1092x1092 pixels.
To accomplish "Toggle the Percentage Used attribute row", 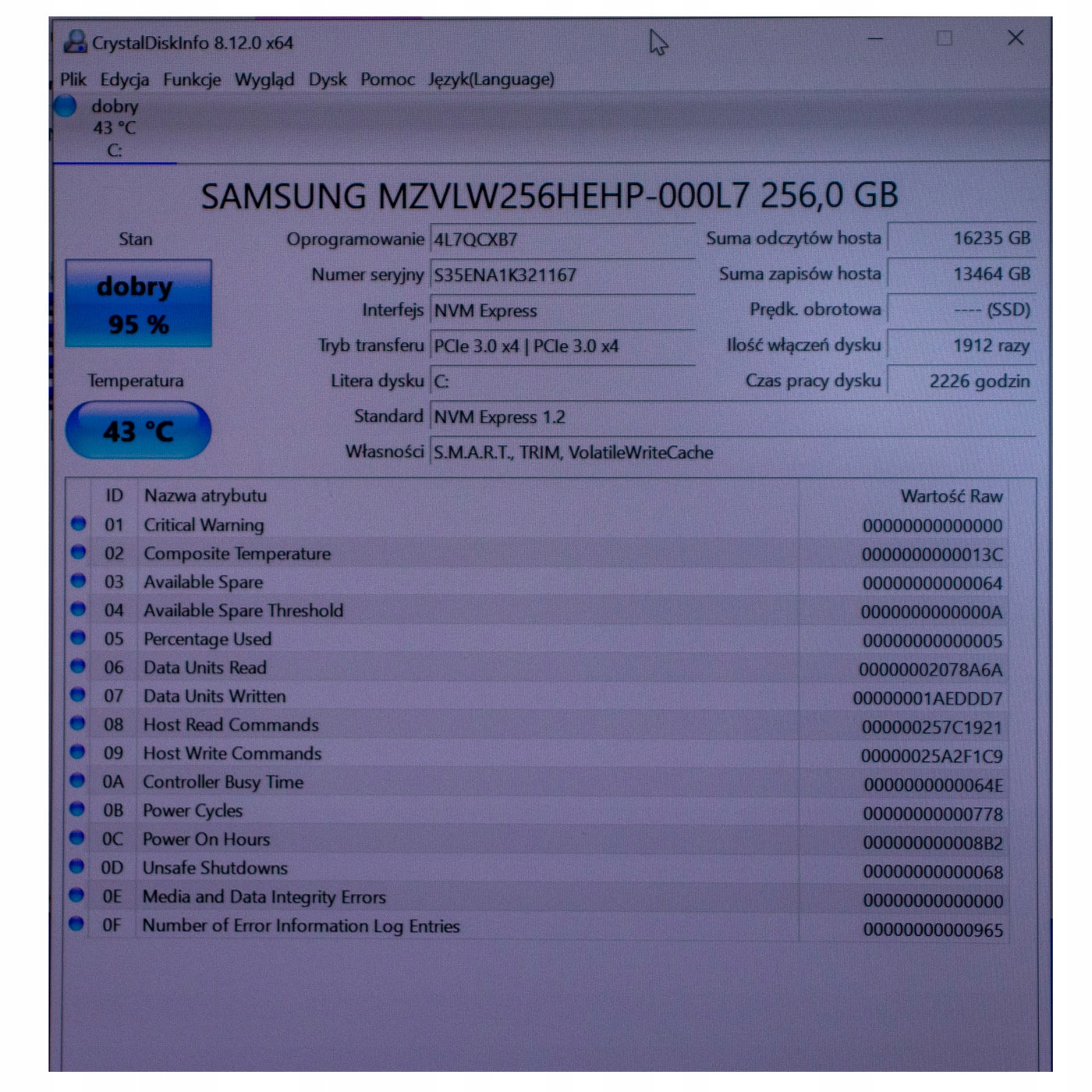I will [206, 639].
